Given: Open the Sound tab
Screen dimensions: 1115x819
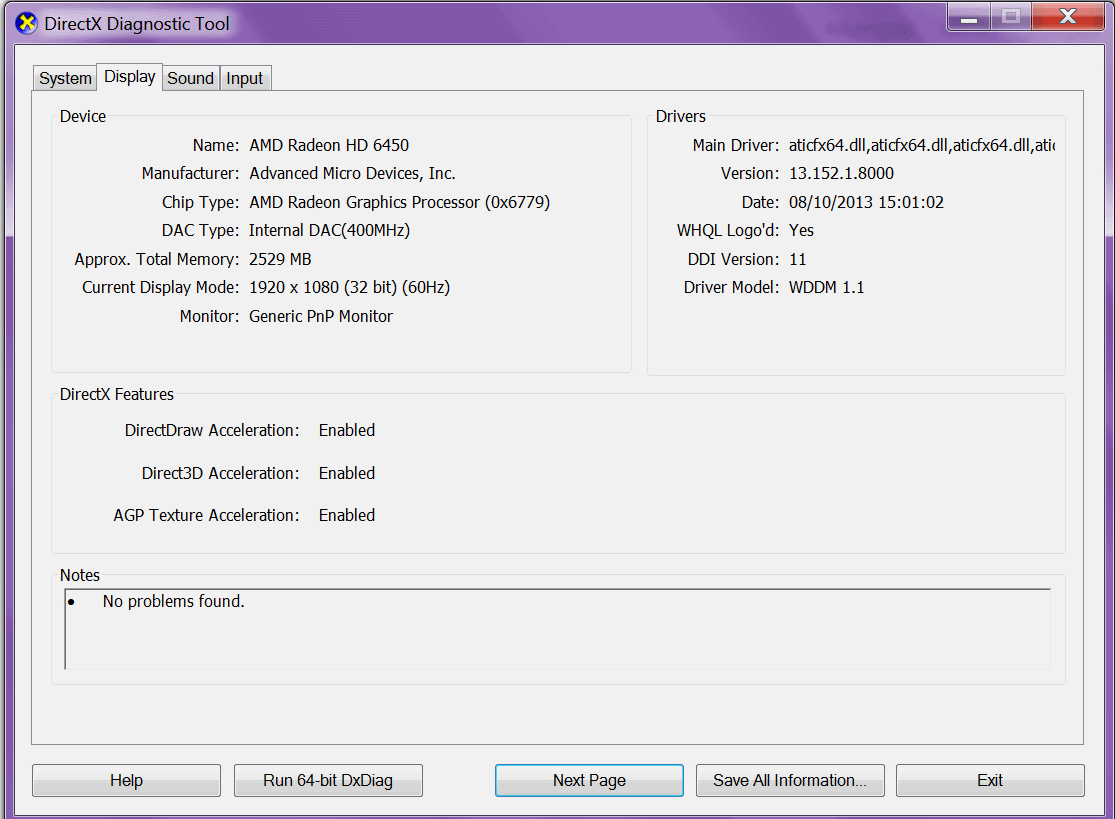Looking at the screenshot, I should [x=191, y=78].
